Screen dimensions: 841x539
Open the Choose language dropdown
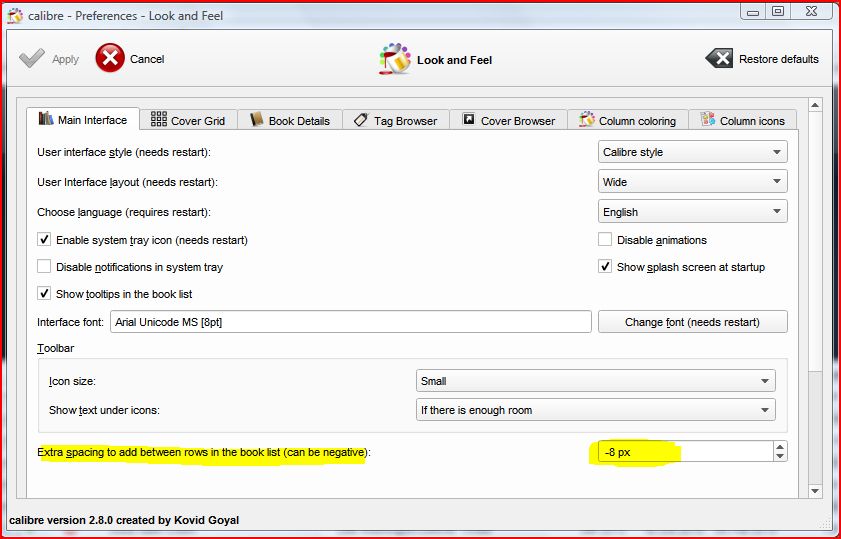[692, 212]
